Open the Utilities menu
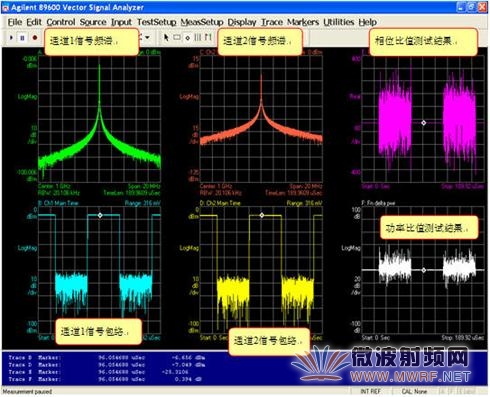This screenshot has width=490, height=397. pyautogui.click(x=339, y=22)
